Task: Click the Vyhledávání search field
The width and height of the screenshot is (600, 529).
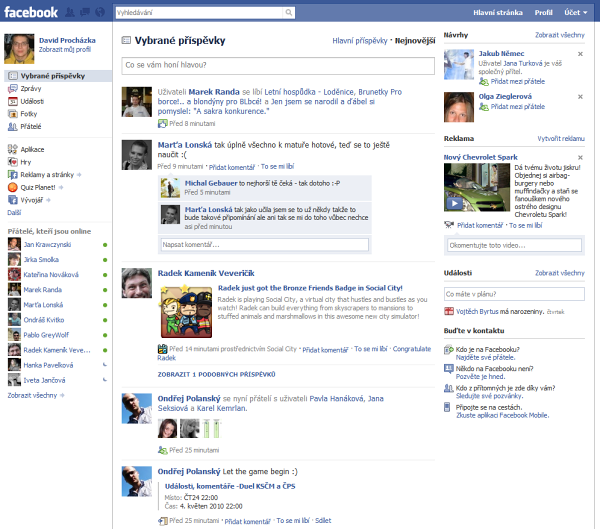Action: coord(199,13)
